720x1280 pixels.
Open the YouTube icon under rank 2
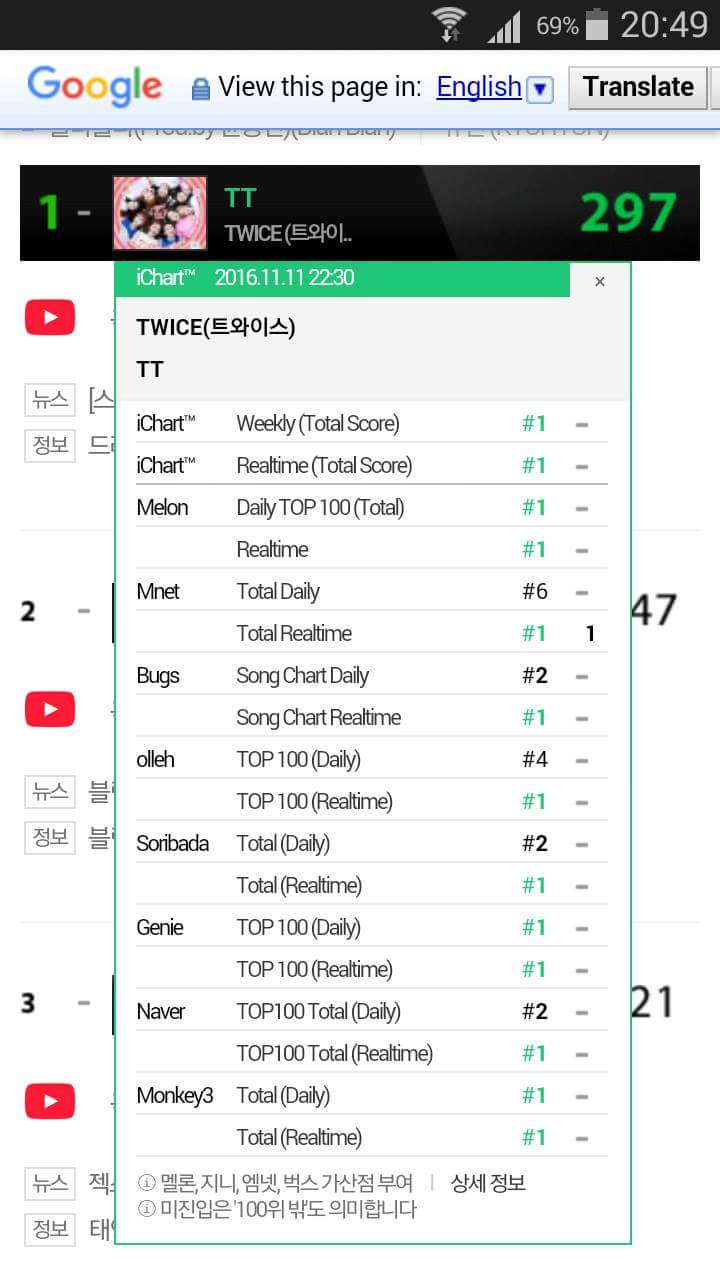pos(50,710)
